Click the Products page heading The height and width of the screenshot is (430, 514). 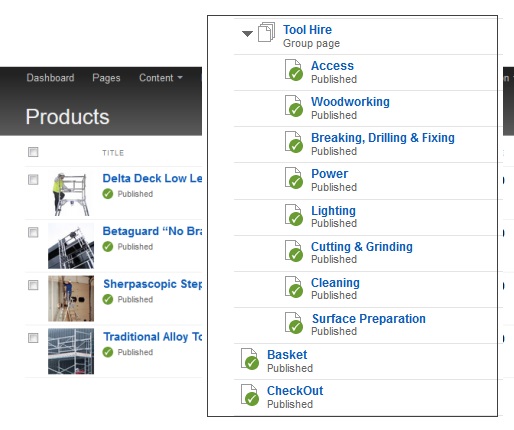[68, 117]
